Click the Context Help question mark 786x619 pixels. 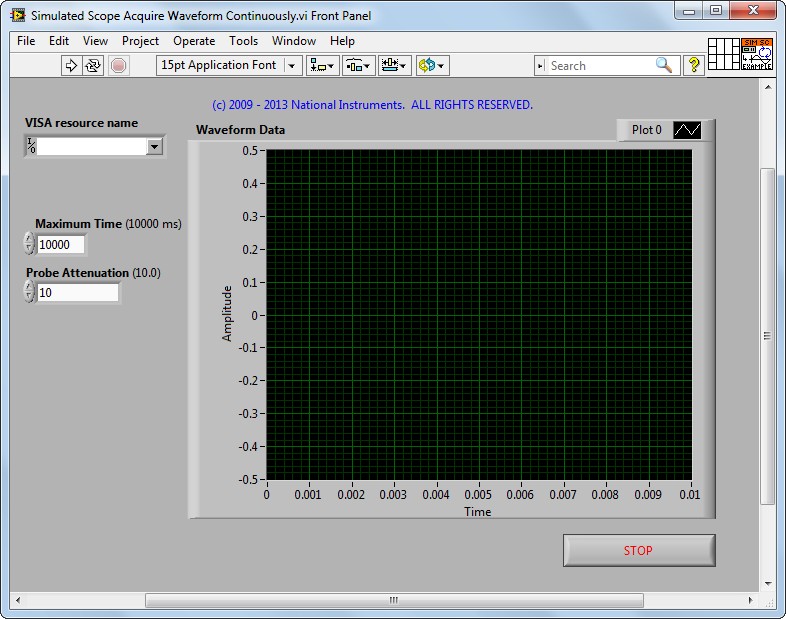point(694,65)
